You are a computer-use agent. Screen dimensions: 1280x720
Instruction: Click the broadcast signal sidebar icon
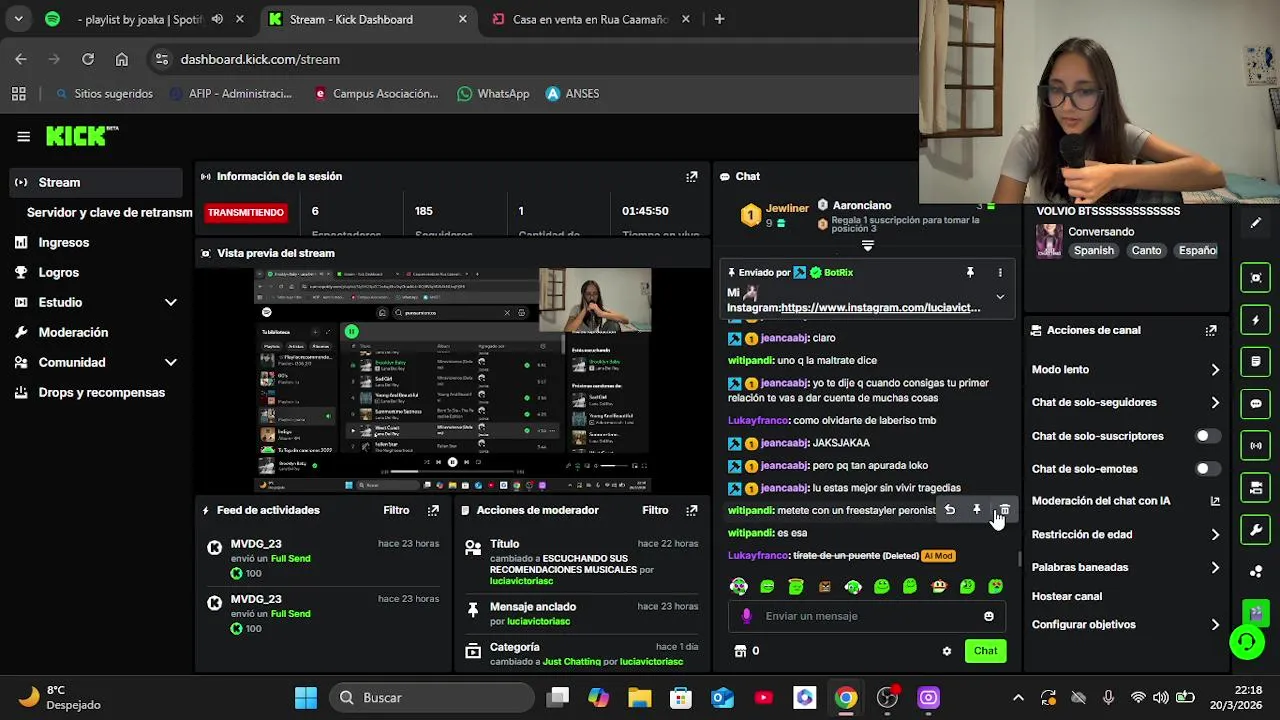coord(1256,446)
